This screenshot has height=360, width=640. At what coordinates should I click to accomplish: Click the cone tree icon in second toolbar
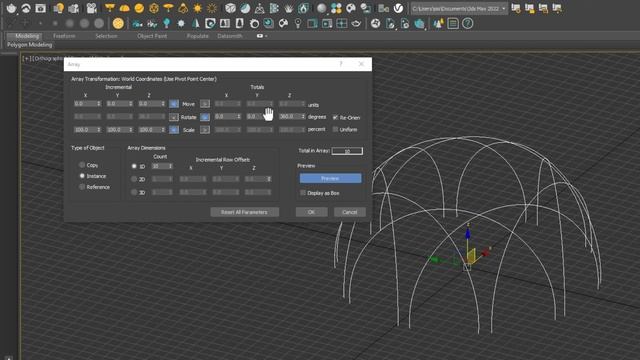point(196,23)
